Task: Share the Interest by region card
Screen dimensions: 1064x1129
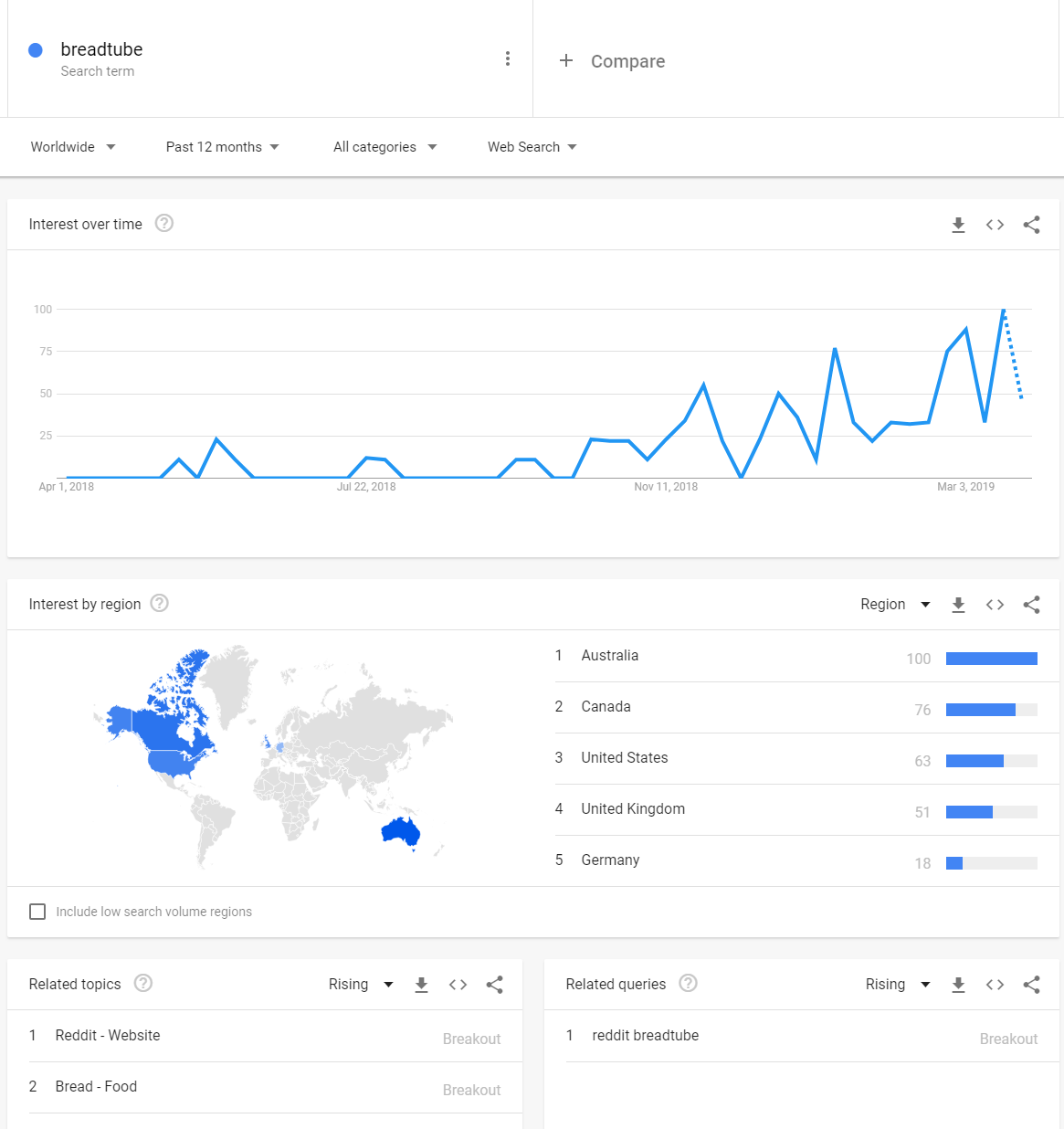Action: pyautogui.click(x=1031, y=605)
